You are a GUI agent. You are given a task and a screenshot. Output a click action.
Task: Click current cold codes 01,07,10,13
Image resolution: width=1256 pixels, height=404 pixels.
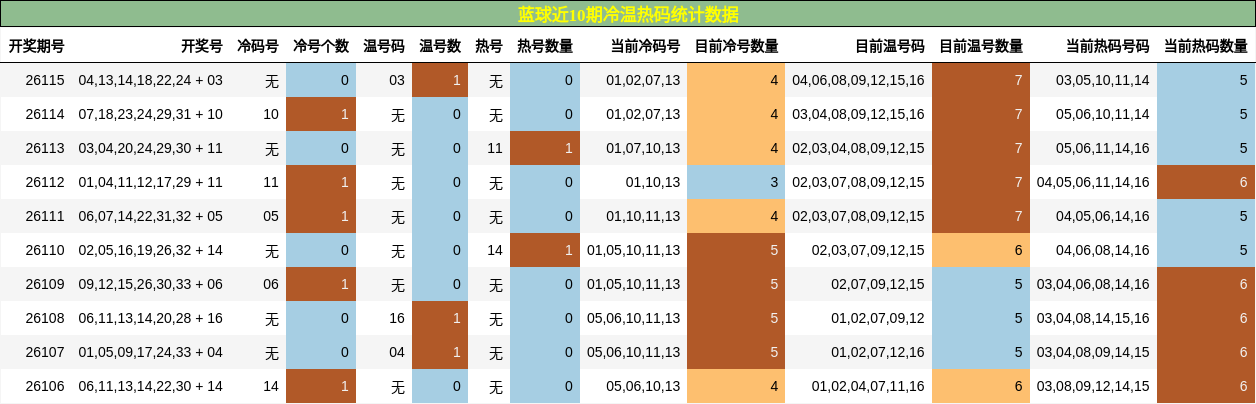(643, 148)
